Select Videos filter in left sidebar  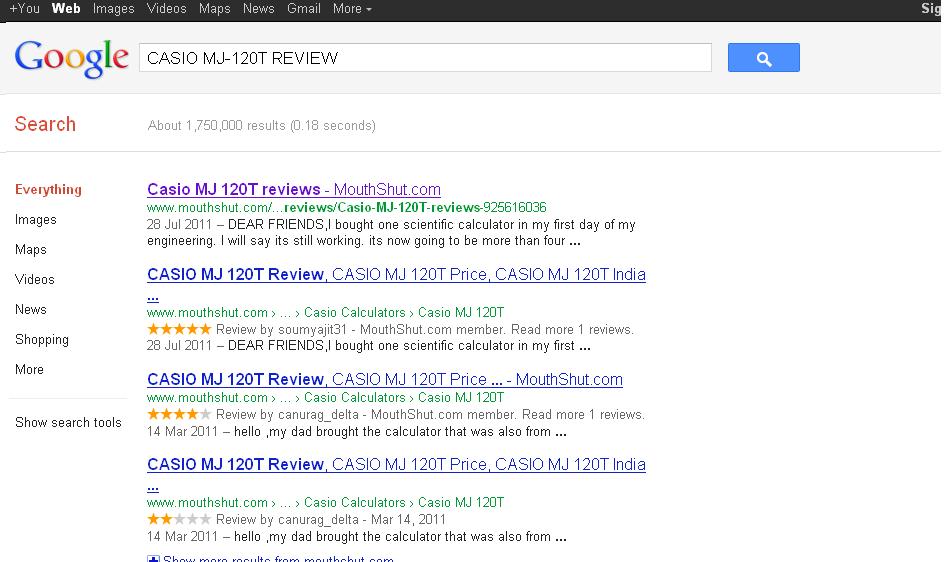point(35,279)
